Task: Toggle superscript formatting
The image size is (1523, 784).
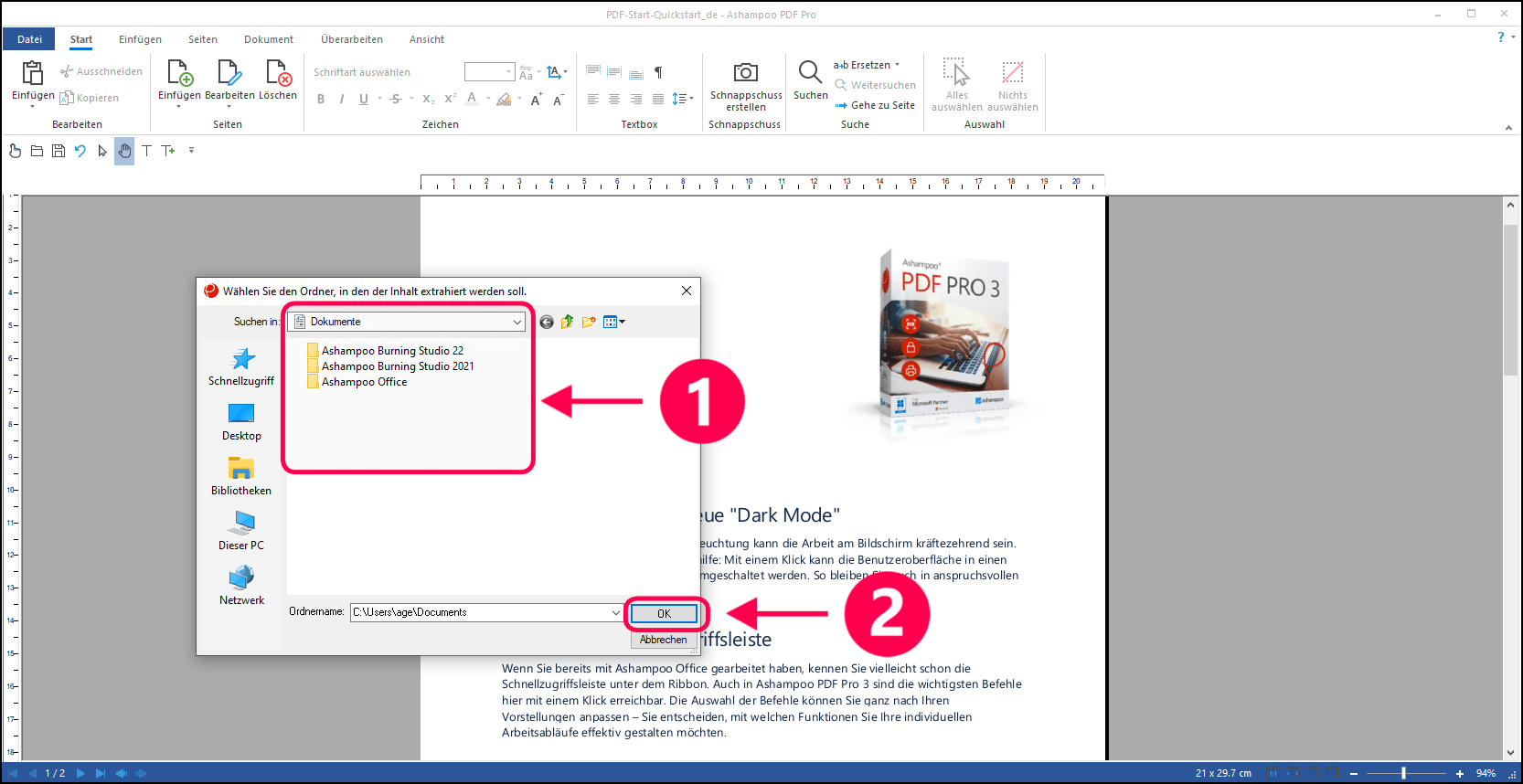Action: pyautogui.click(x=450, y=99)
